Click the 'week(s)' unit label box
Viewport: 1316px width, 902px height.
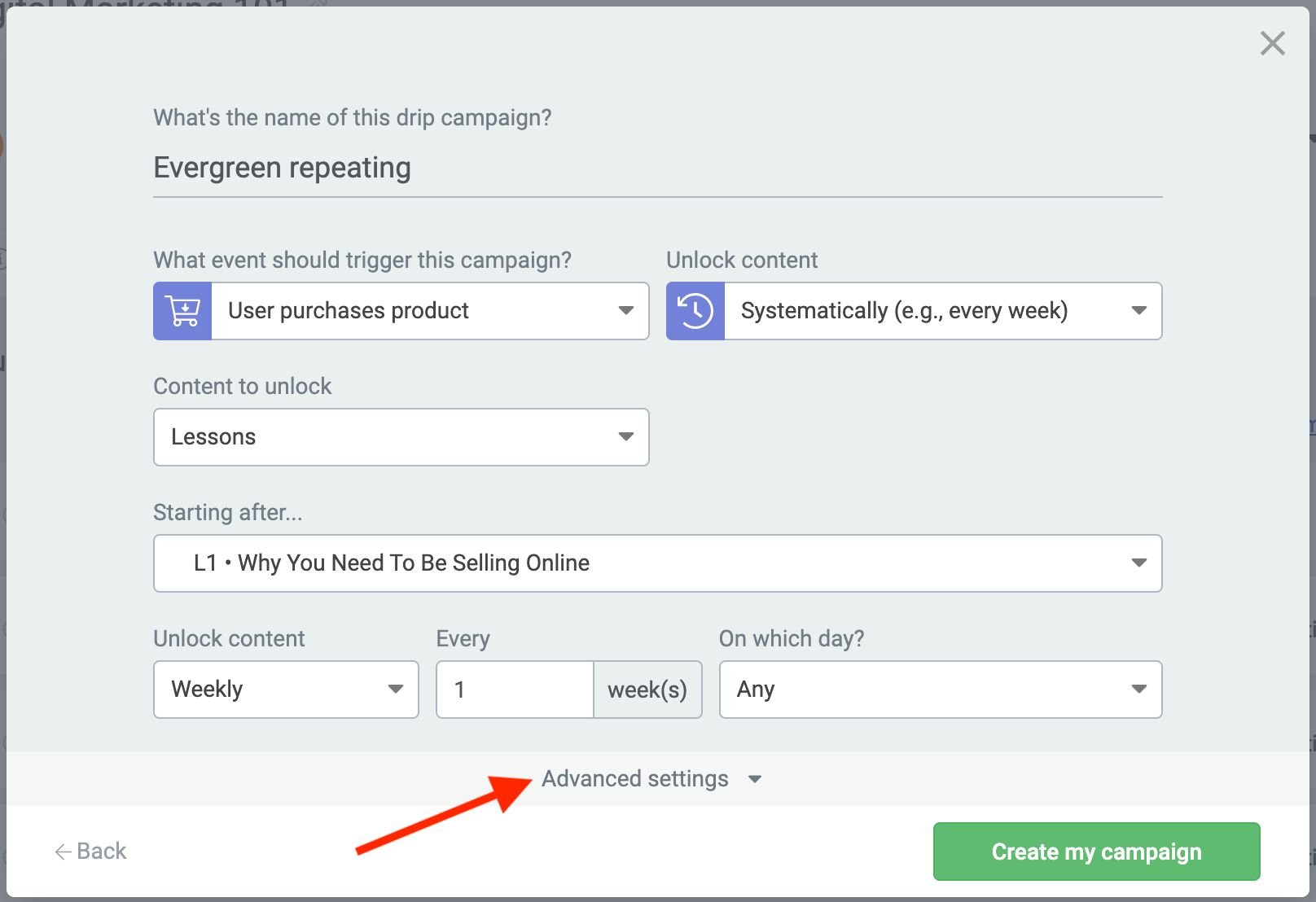click(x=647, y=690)
